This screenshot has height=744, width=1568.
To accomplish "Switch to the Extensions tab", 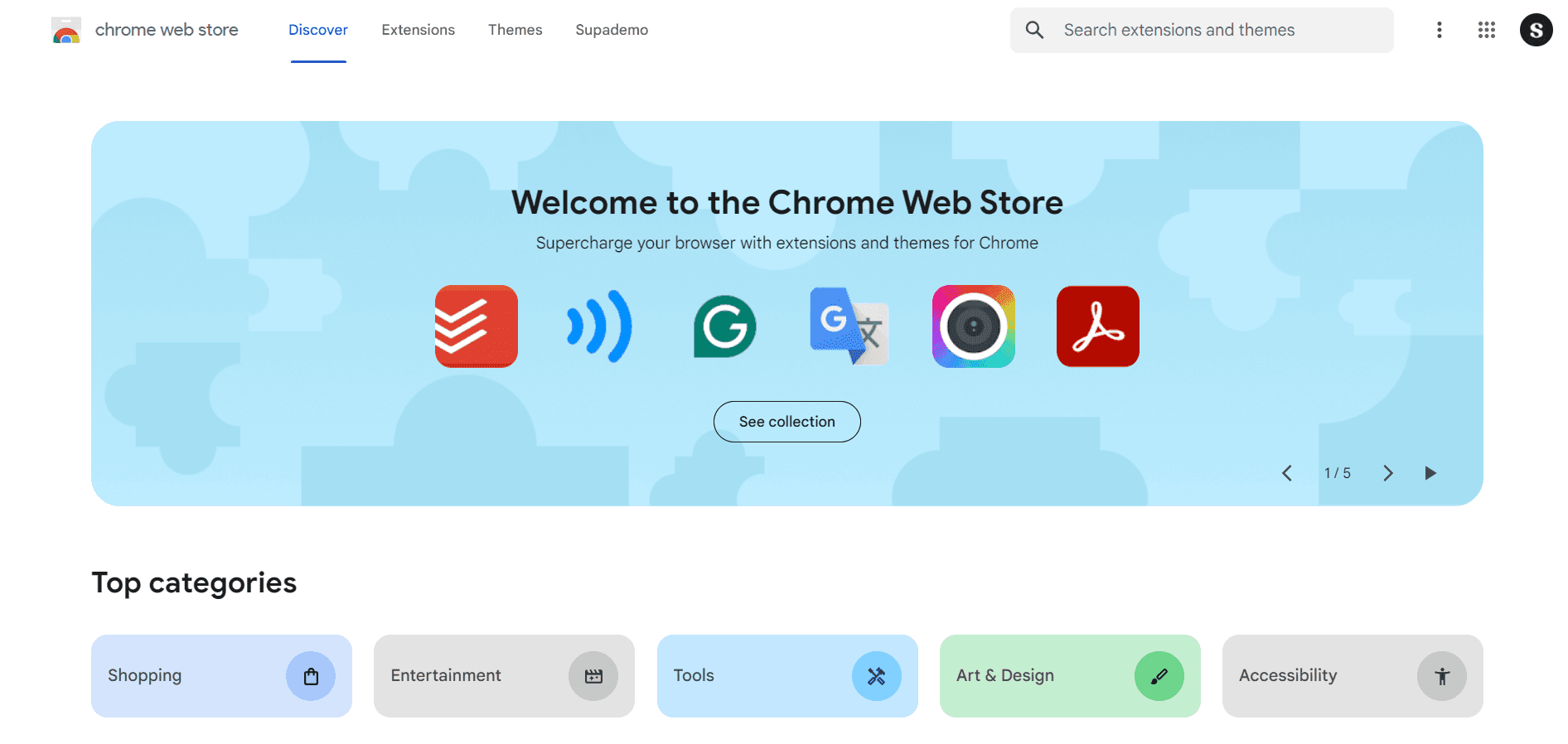I will pos(419,30).
